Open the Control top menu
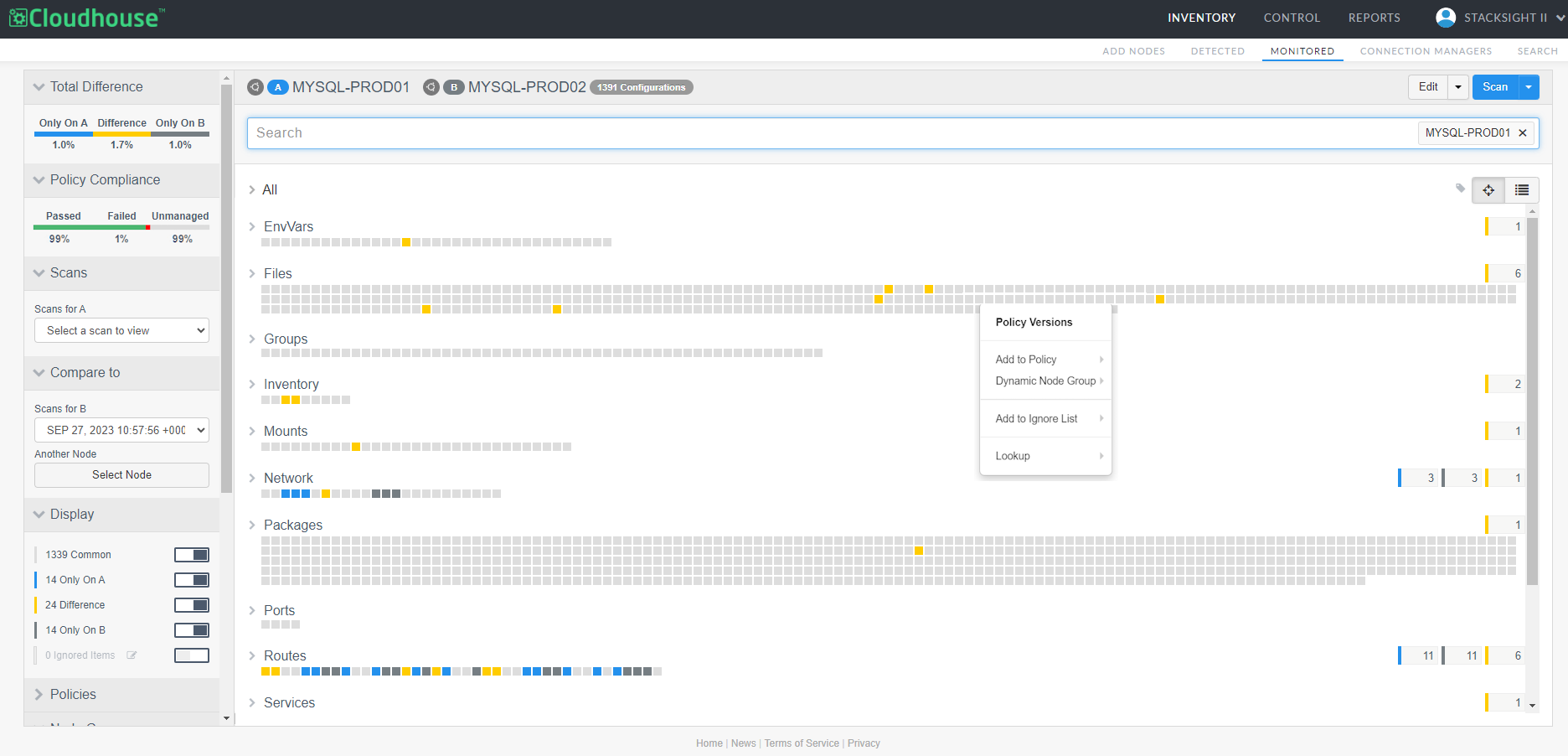 [x=1292, y=18]
